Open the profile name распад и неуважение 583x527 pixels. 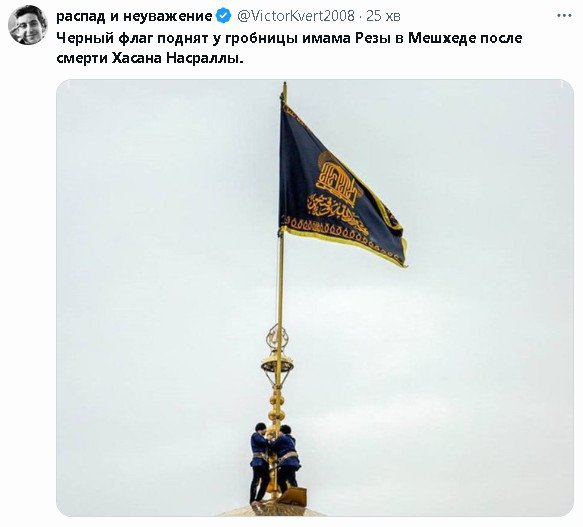(x=134, y=16)
